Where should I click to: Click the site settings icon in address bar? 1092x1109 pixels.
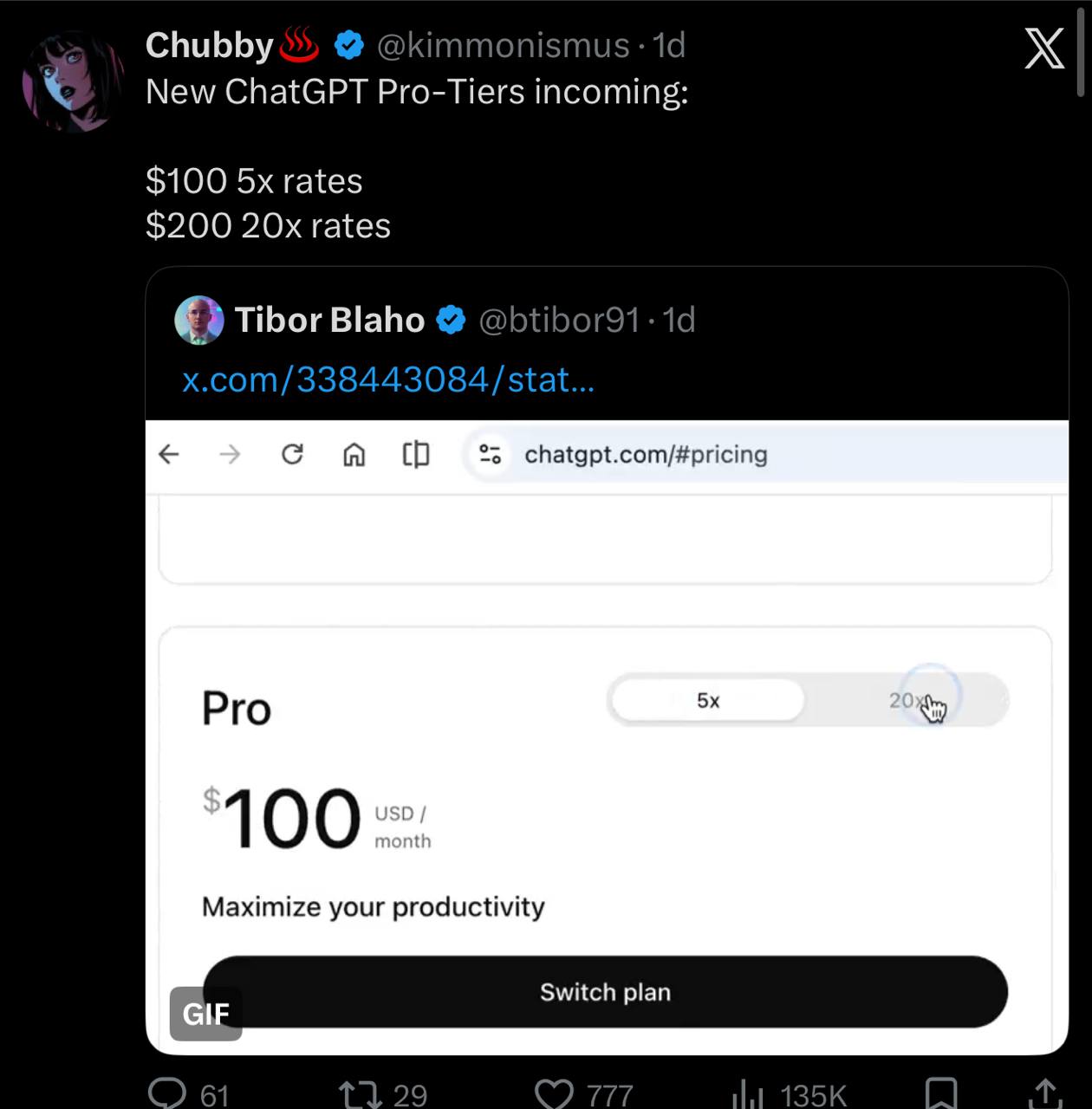point(491,454)
